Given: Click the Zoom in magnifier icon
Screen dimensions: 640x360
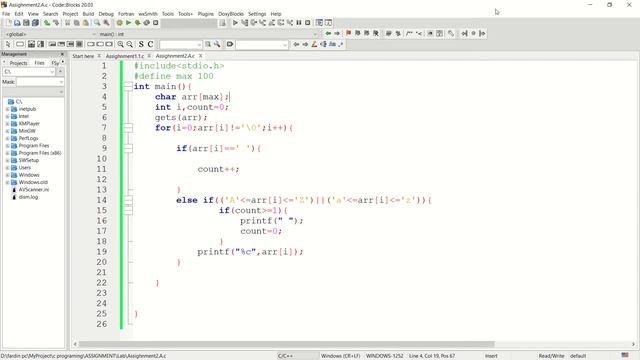Looking at the screenshot, I should click(121, 44).
